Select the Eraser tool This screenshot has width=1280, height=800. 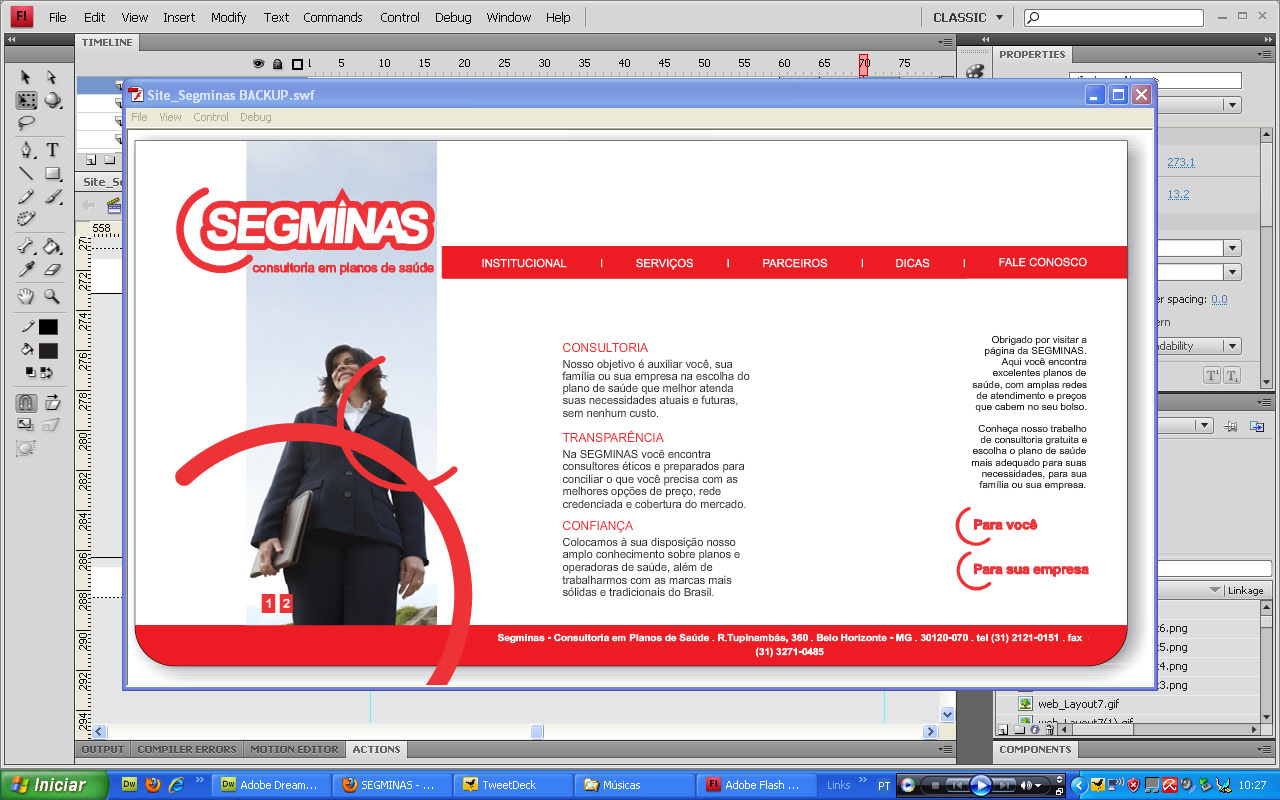[x=52, y=269]
